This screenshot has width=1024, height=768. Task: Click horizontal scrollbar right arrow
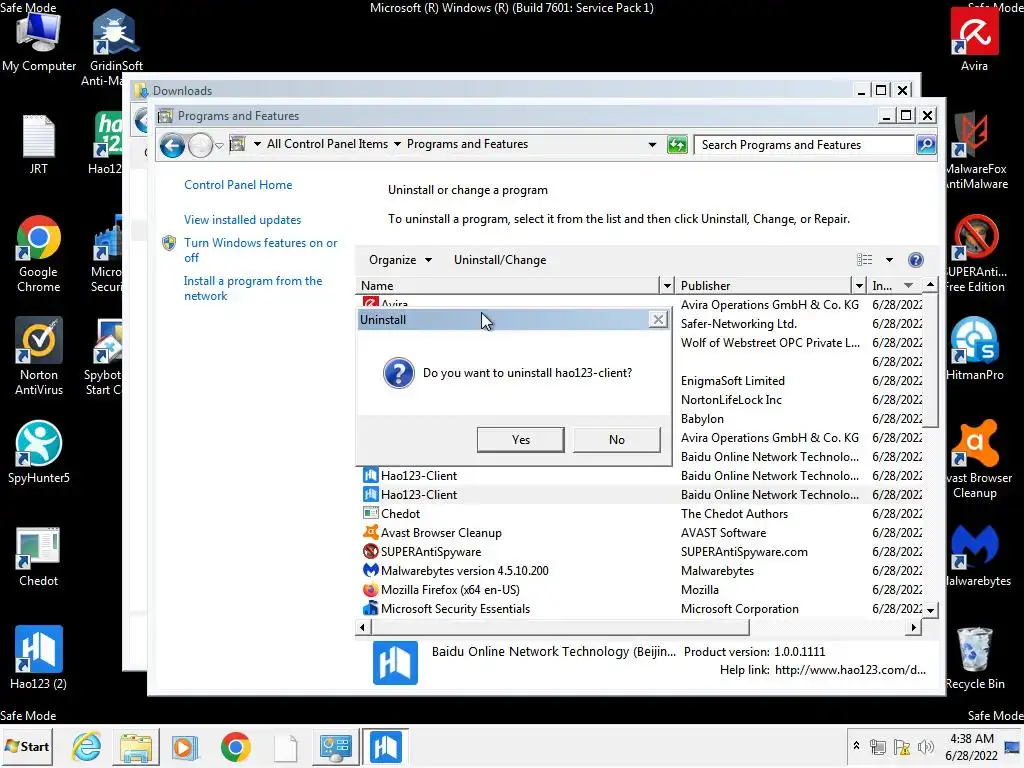tap(913, 628)
